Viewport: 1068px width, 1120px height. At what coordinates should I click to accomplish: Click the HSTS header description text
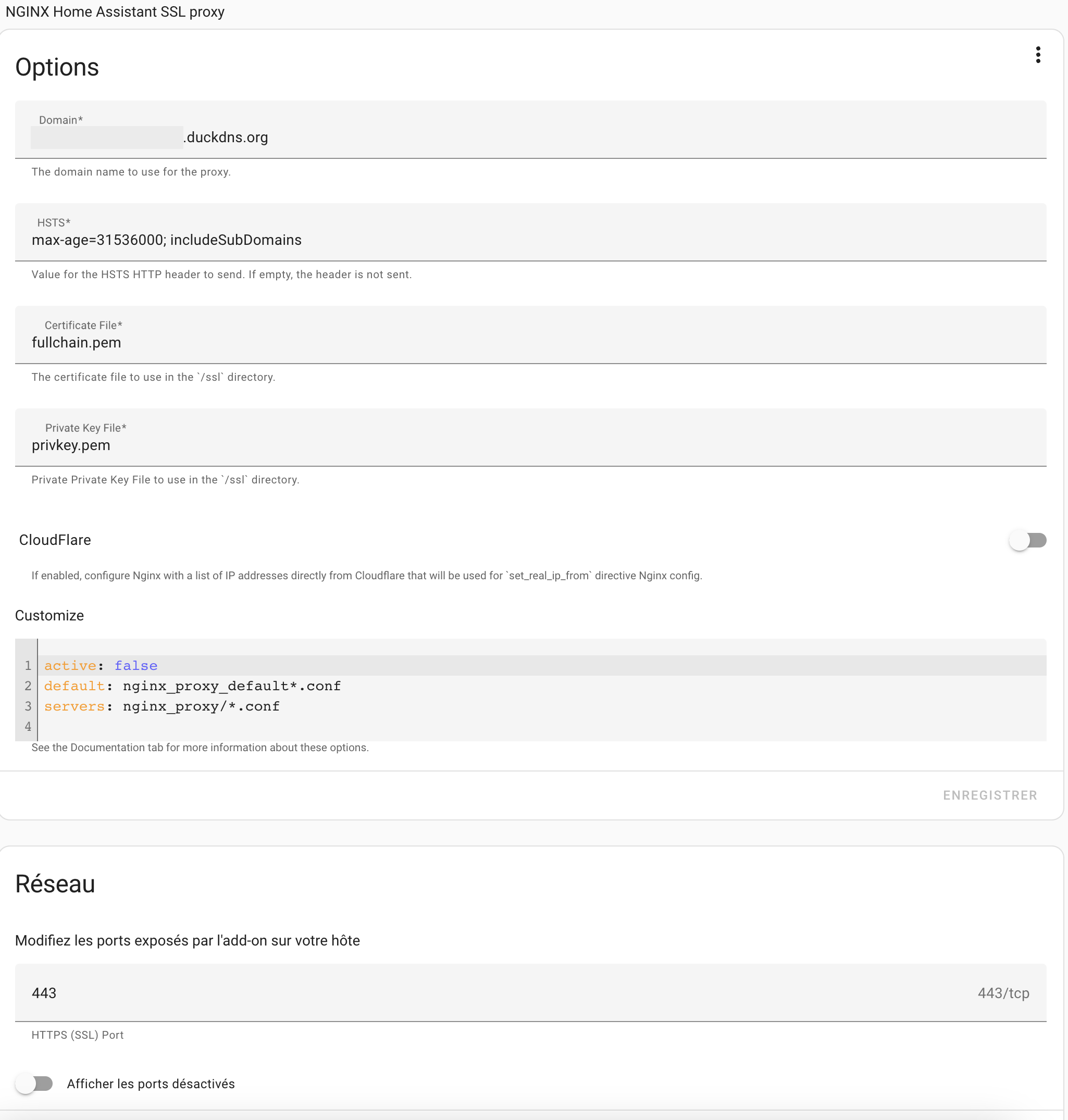click(221, 275)
